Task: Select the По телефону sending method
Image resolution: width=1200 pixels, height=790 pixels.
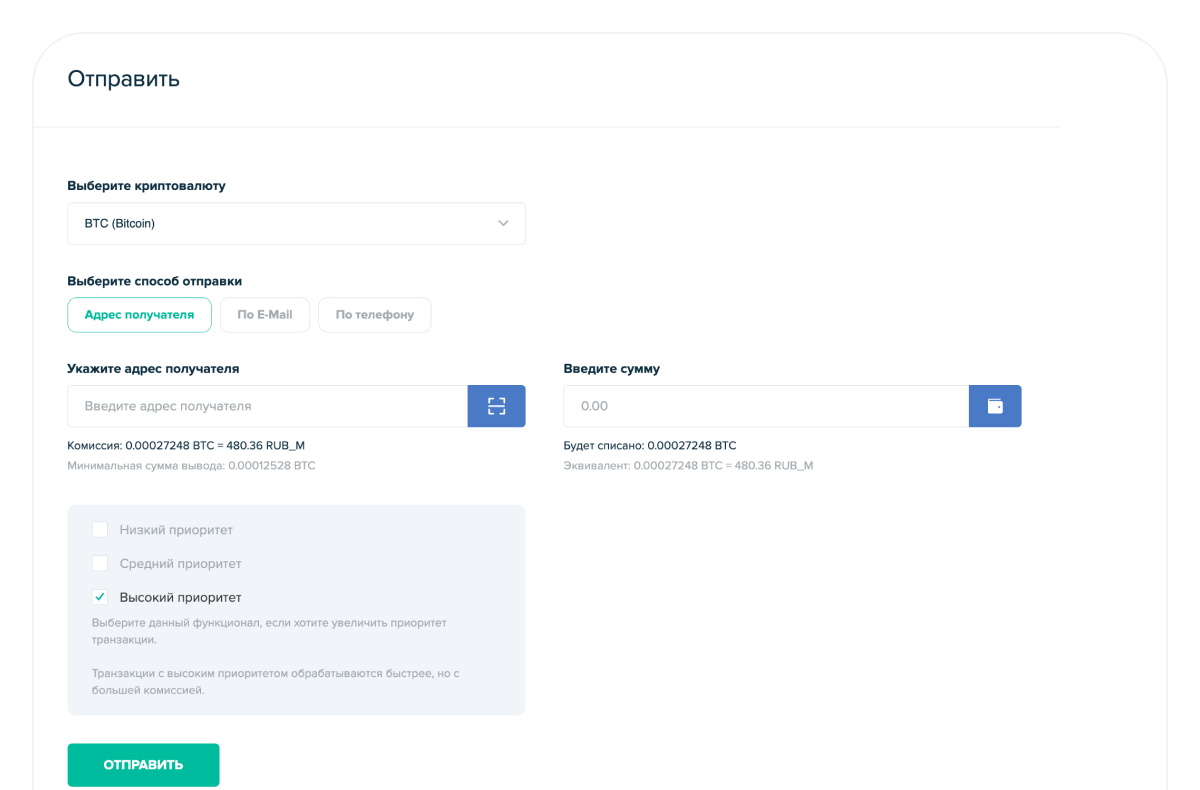Action: [x=374, y=314]
